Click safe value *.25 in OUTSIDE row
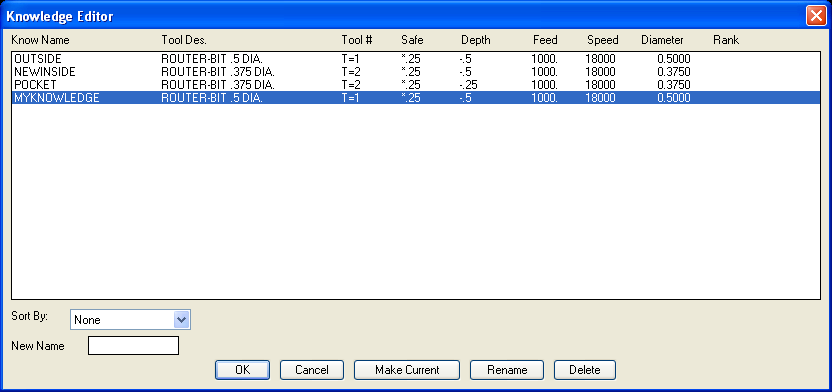 pyautogui.click(x=411, y=59)
